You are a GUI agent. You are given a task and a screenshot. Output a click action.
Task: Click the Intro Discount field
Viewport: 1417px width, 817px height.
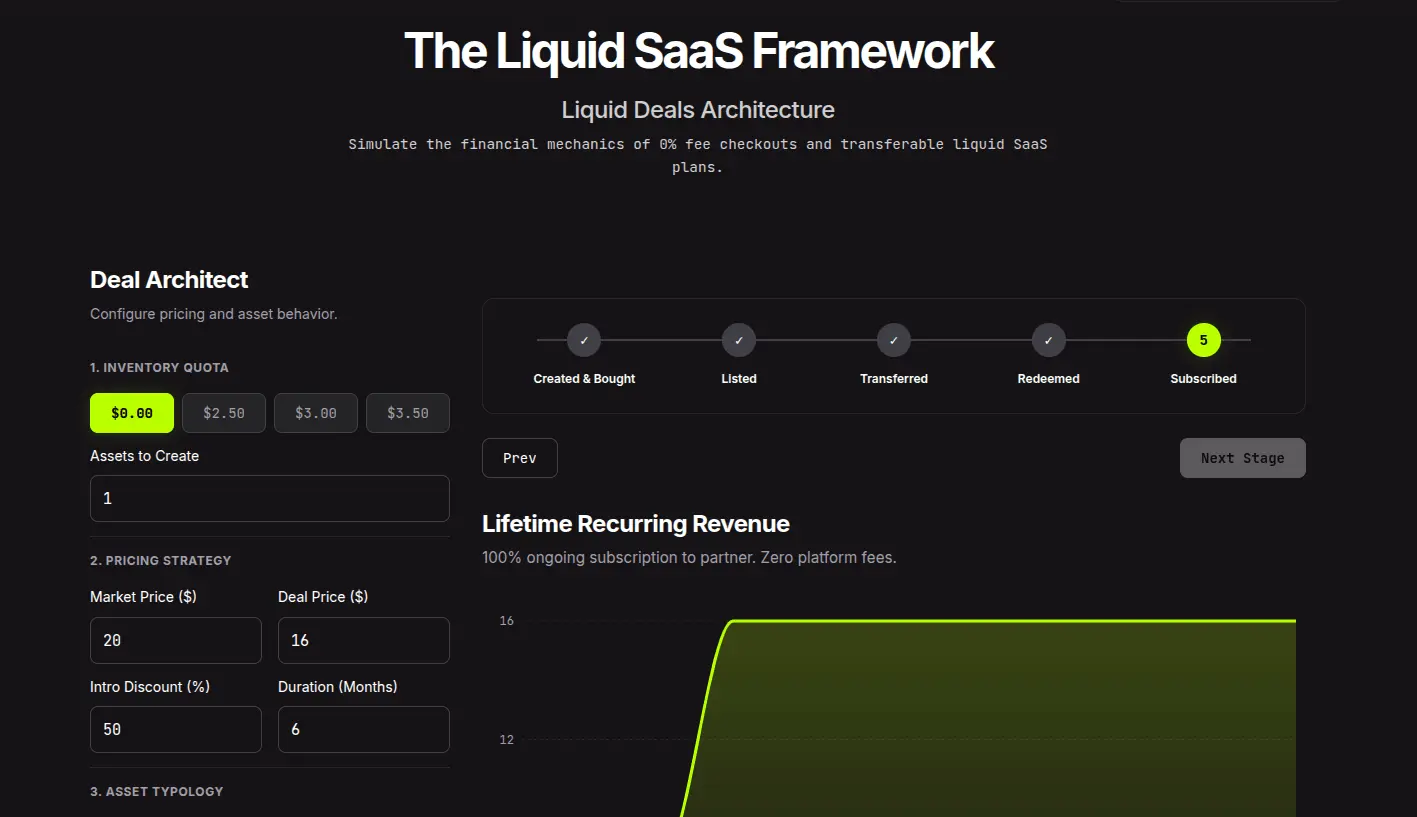(x=176, y=730)
